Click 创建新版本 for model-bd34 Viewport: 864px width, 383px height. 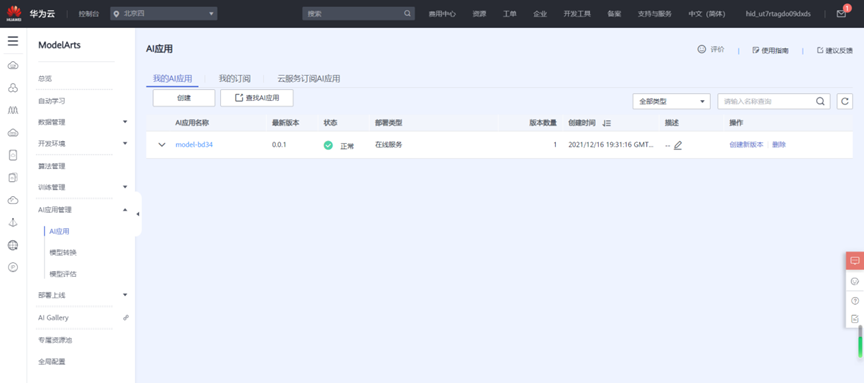point(746,145)
